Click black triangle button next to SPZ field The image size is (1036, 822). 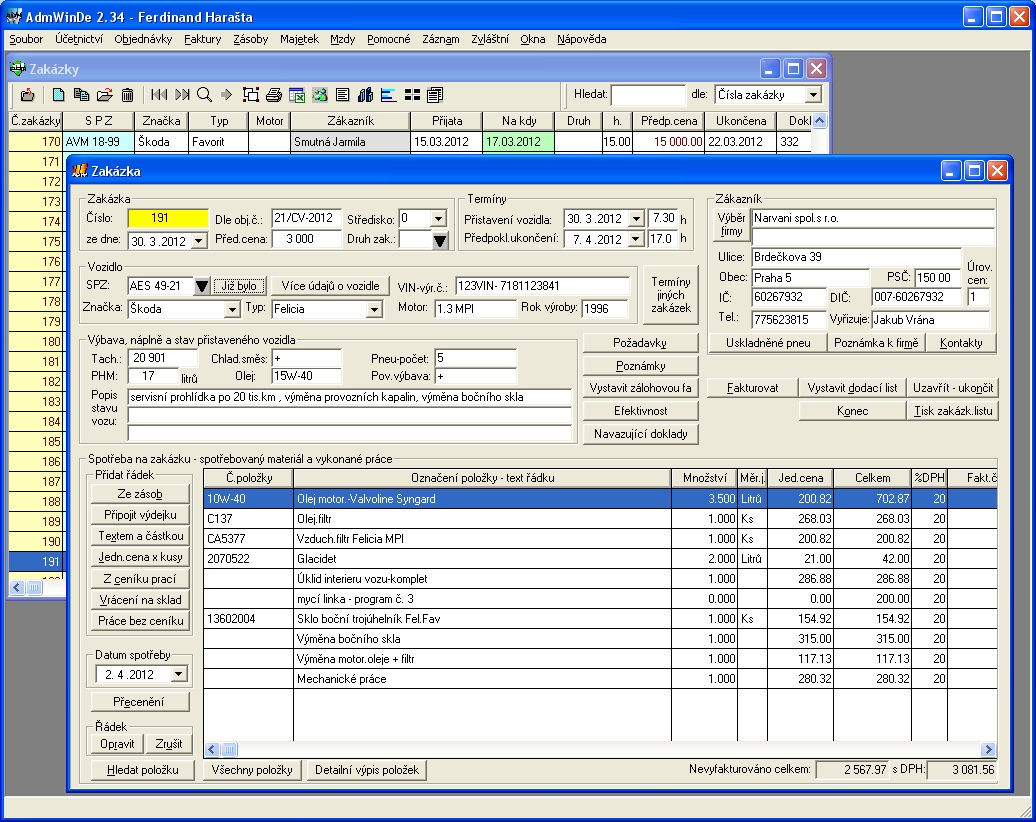point(202,287)
